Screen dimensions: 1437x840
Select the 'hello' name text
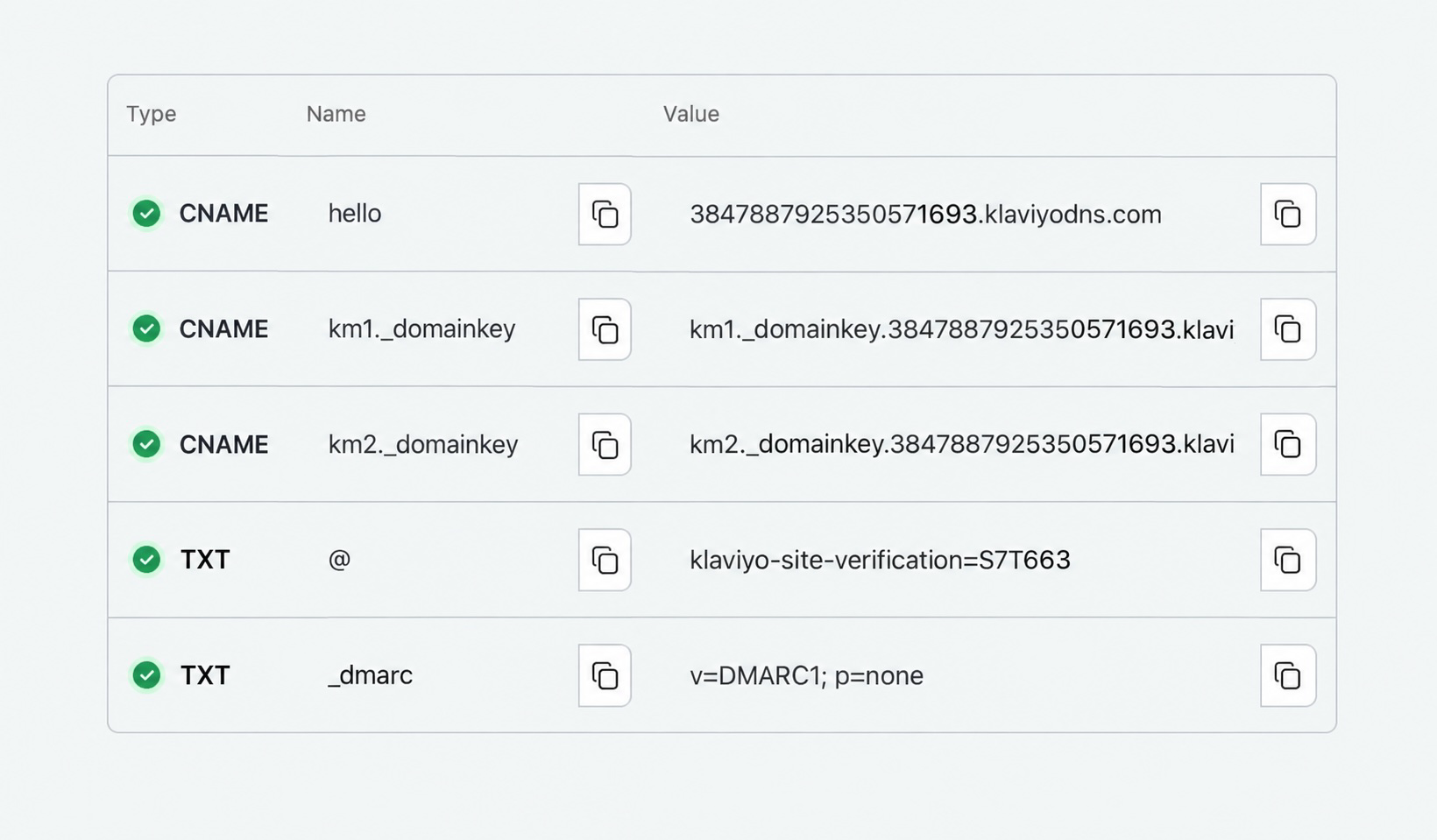(354, 213)
